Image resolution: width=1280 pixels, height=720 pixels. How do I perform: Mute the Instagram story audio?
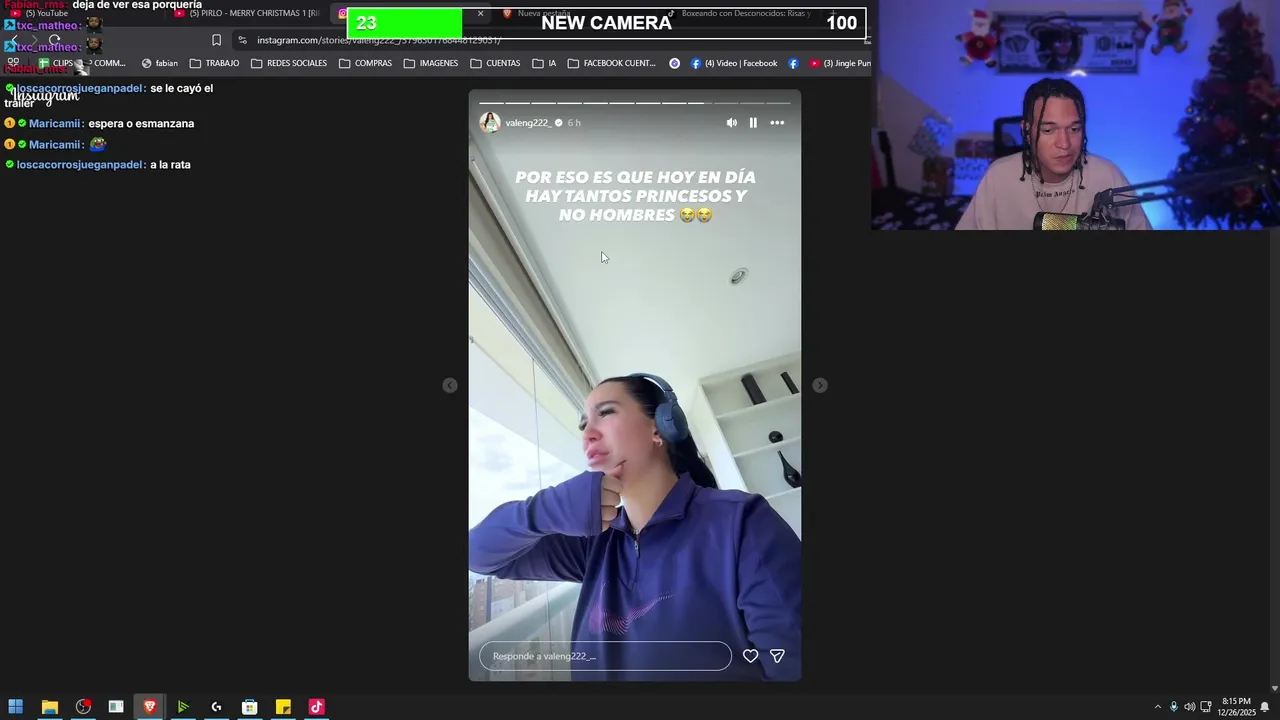click(731, 123)
